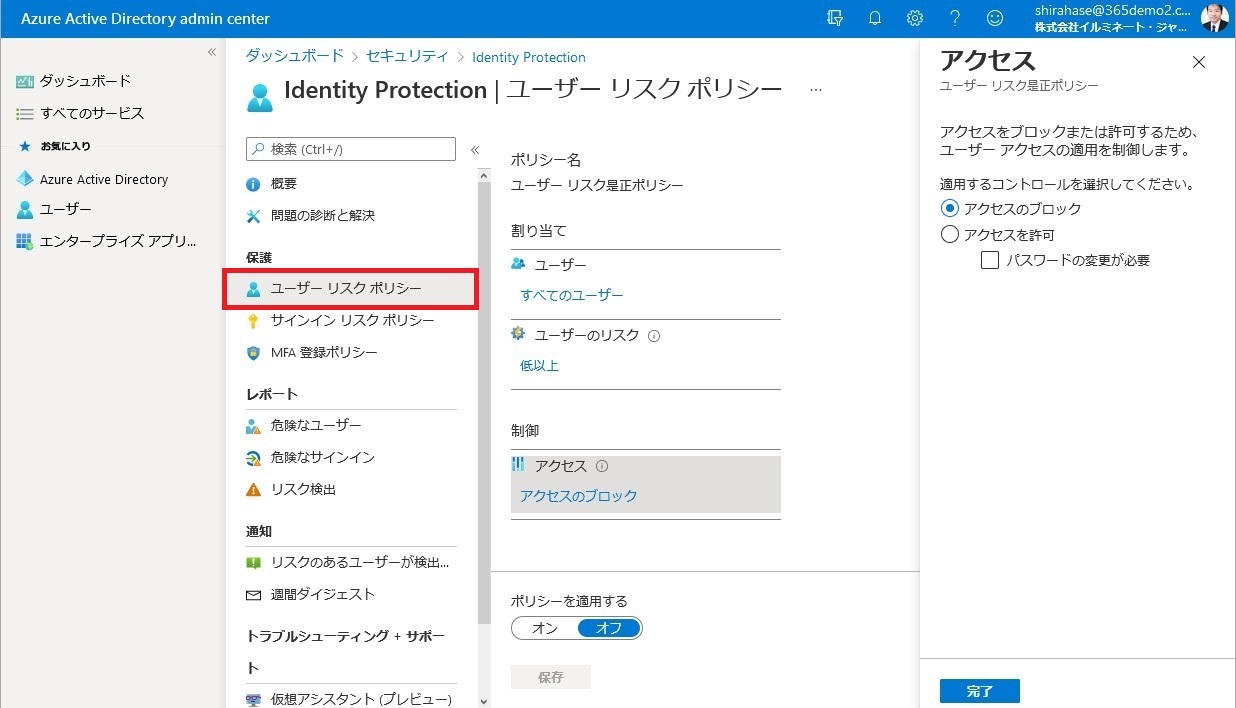Click the ポリシー名 value ユーザー リスク是正ポリシー
Image resolution: width=1236 pixels, height=708 pixels.
click(597, 186)
